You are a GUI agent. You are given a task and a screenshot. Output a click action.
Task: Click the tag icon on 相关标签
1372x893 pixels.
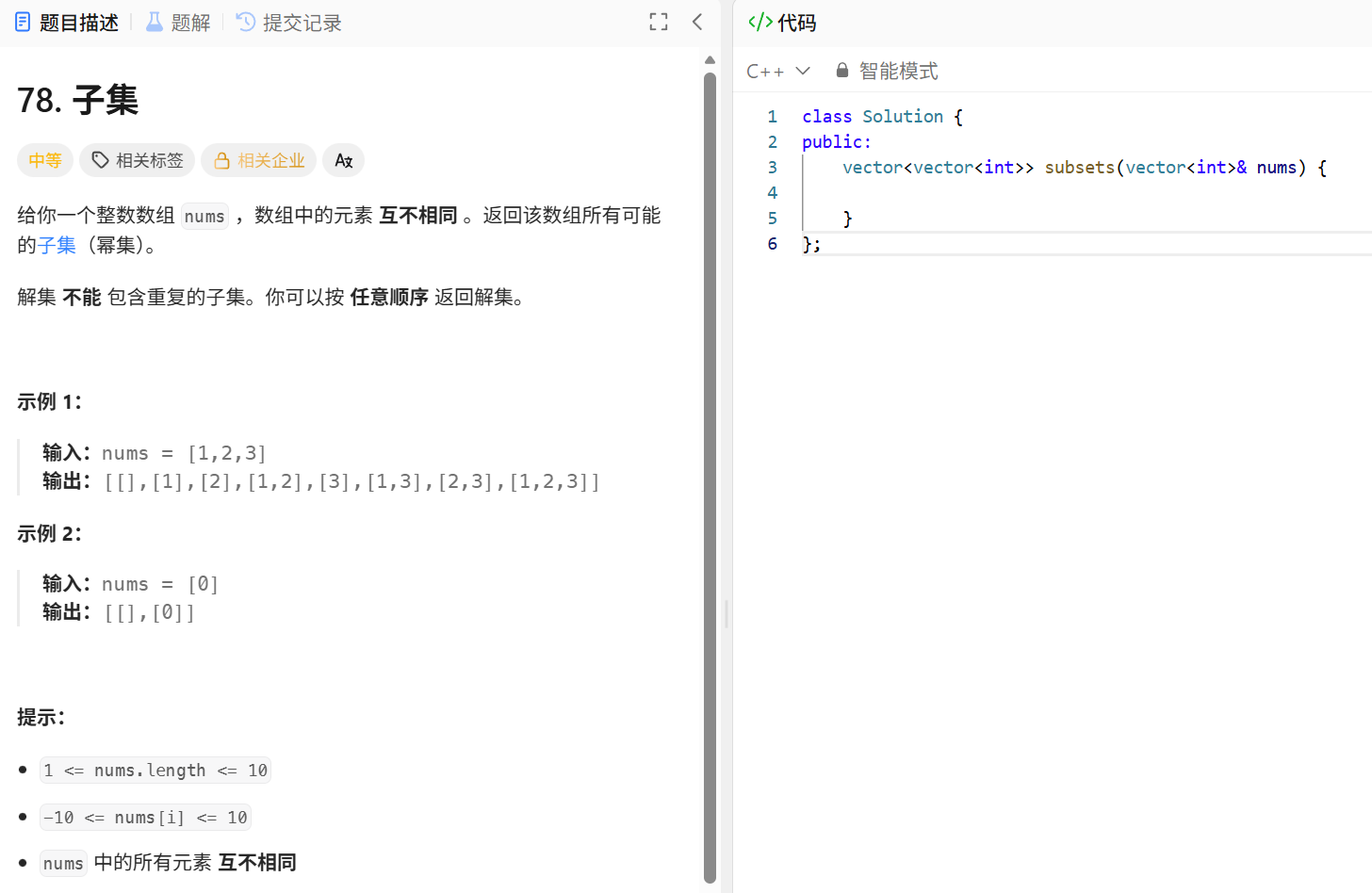click(101, 160)
